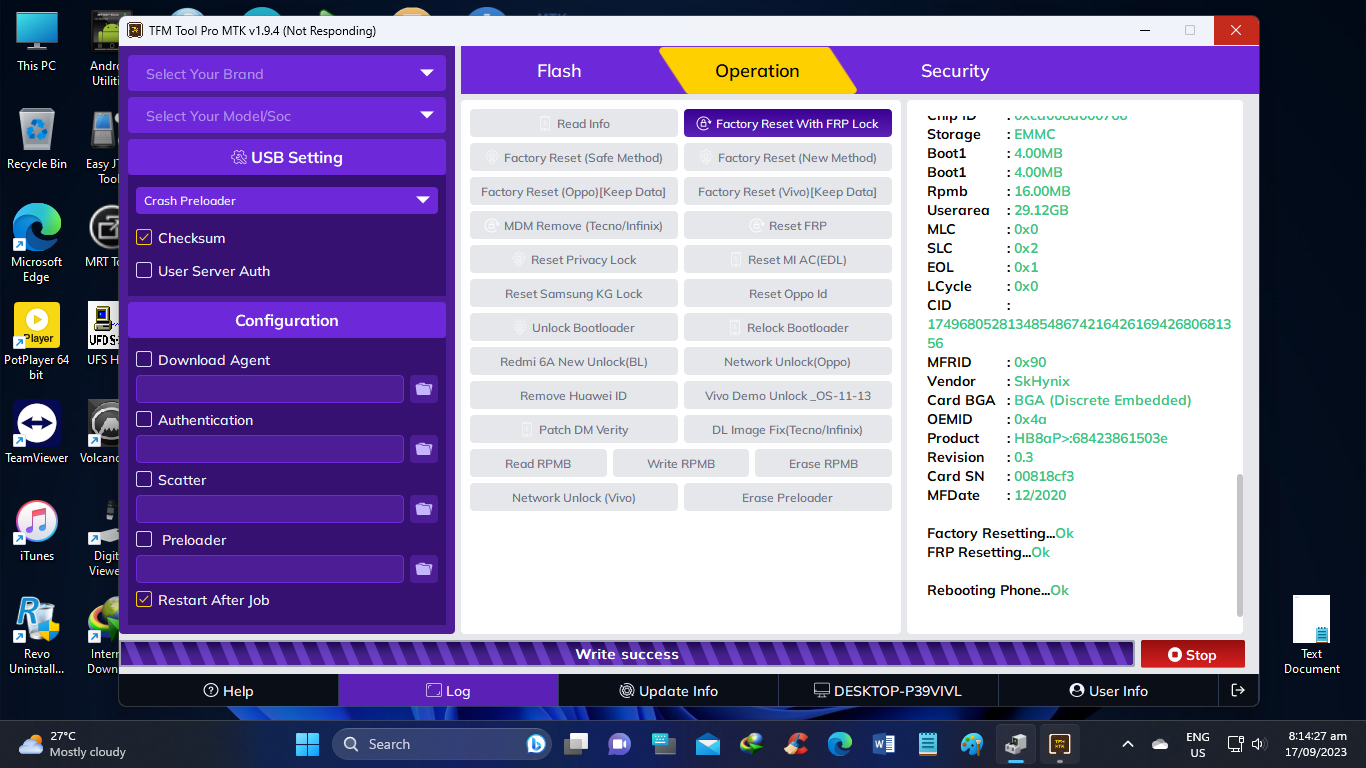Open the User Info tab
The height and width of the screenshot is (768, 1366).
(1108, 690)
